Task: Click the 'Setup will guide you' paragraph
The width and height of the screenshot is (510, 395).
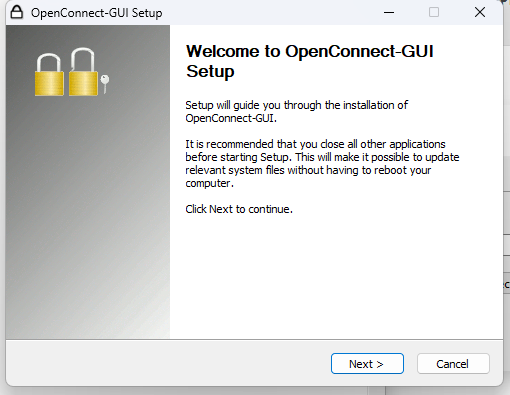Action: pyautogui.click(x=296, y=111)
